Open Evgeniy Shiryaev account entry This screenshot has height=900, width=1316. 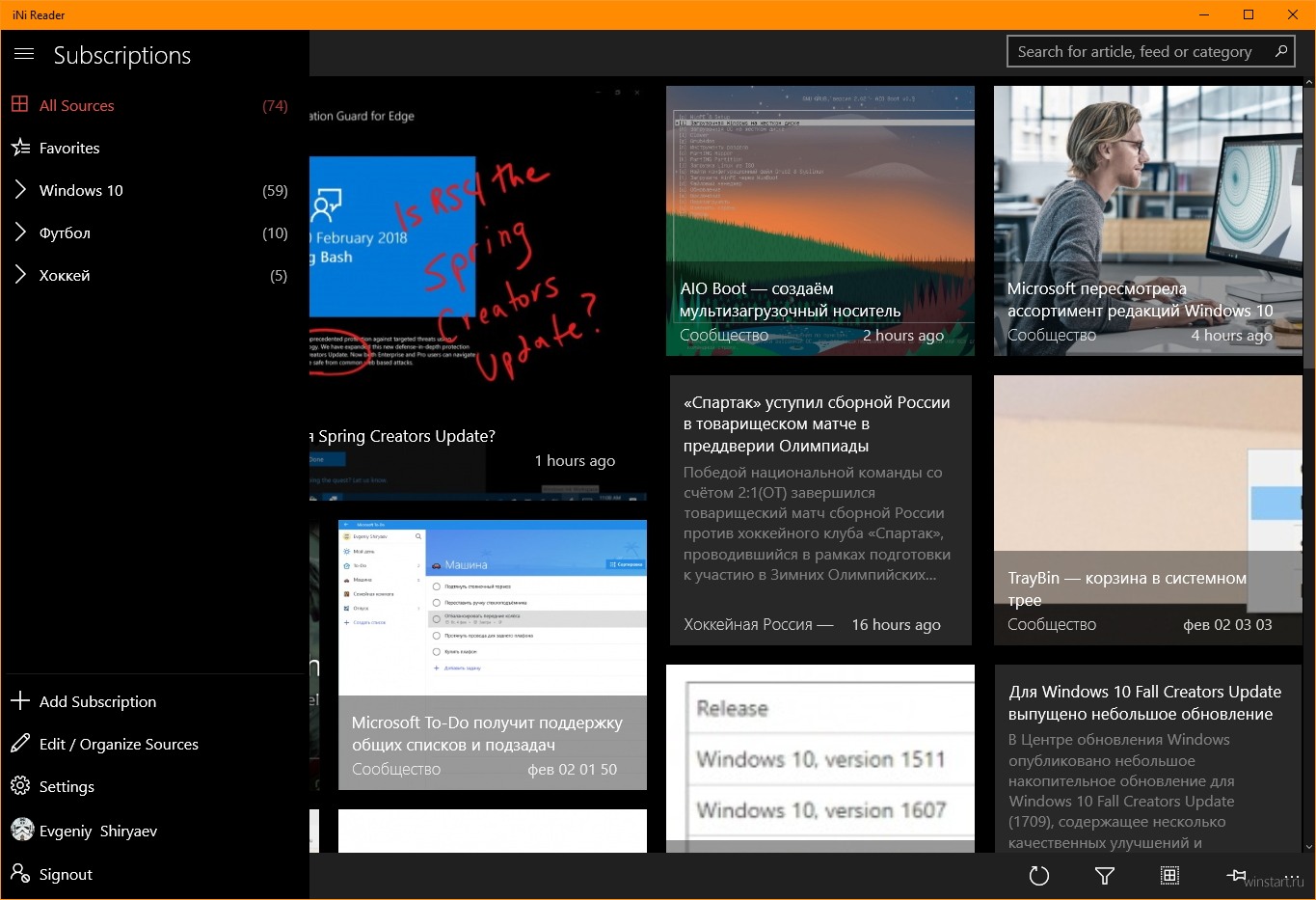[154, 831]
